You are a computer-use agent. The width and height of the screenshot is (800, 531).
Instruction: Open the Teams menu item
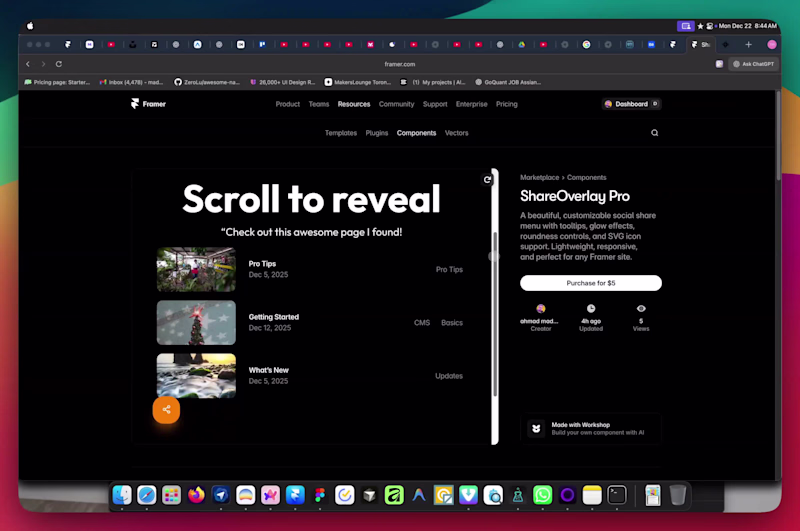(319, 104)
